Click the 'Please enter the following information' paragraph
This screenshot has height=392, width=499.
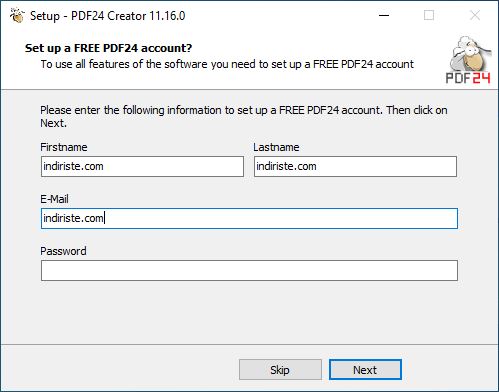[x=244, y=116]
